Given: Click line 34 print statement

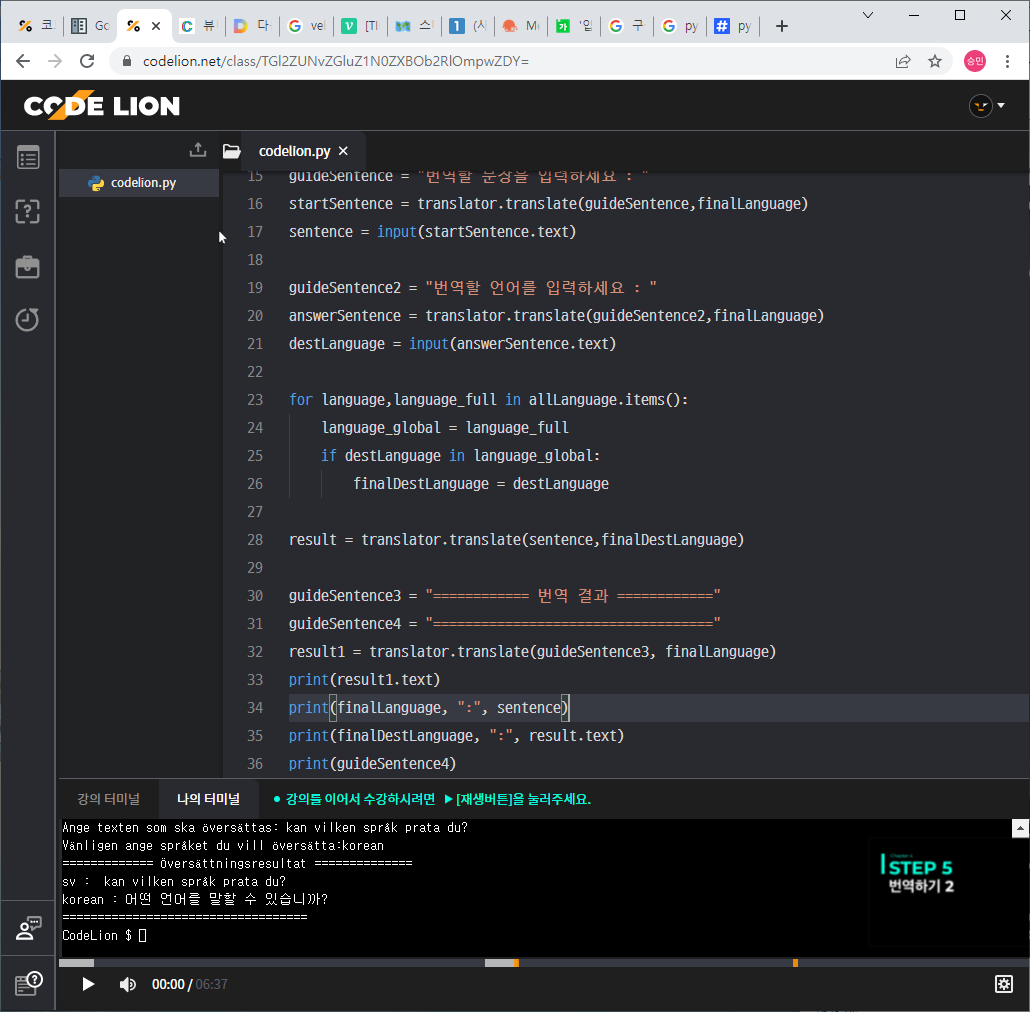Looking at the screenshot, I should [429, 708].
